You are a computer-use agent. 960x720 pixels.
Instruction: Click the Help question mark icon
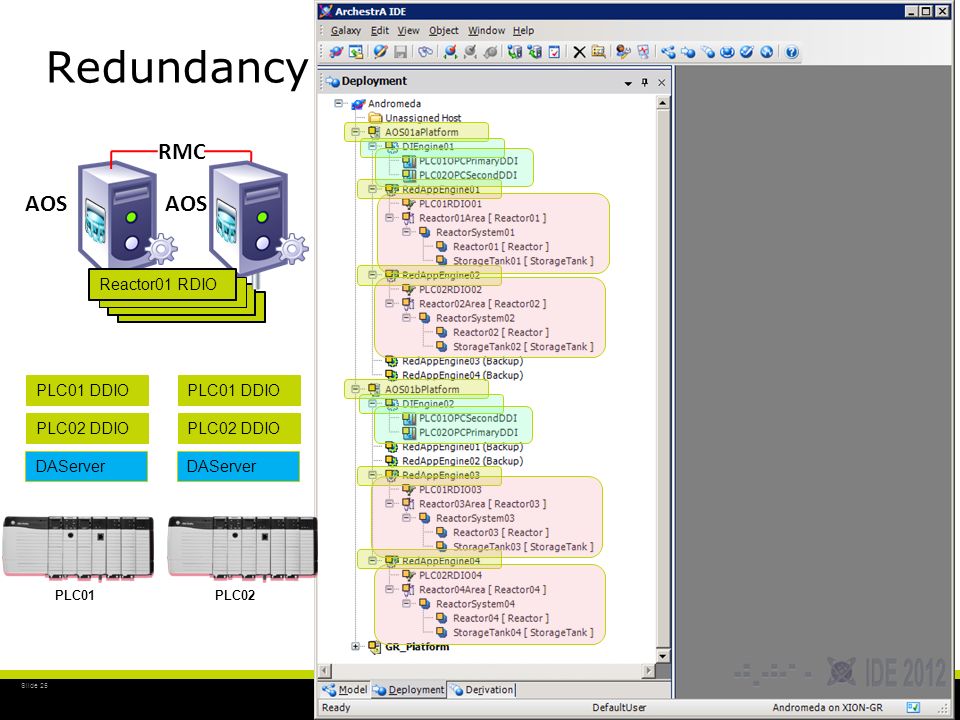click(792, 52)
